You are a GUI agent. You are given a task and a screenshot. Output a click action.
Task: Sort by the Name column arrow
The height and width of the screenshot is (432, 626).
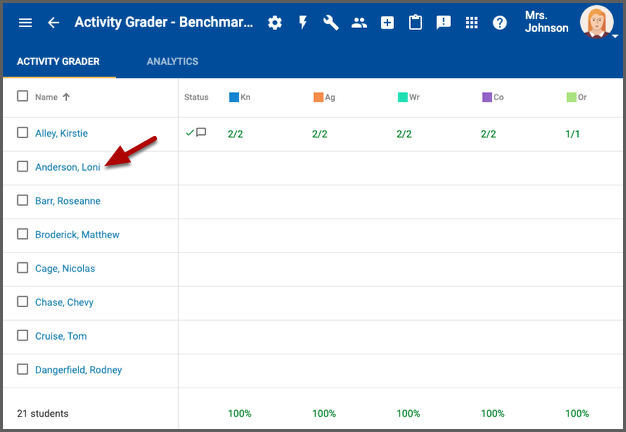67,97
